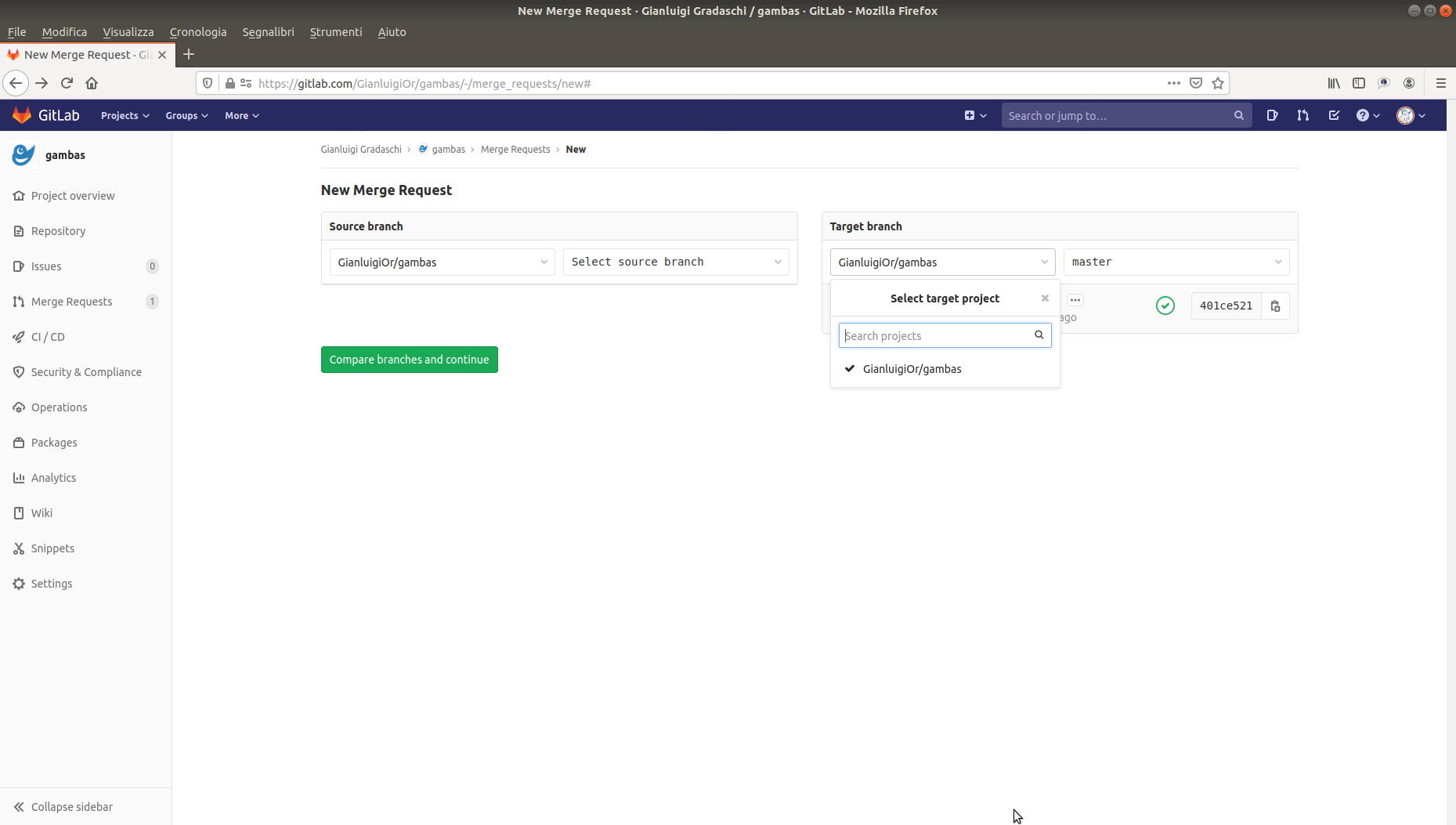1456x825 pixels.
Task: Click Compare branches and continue button
Action: [x=409, y=360]
